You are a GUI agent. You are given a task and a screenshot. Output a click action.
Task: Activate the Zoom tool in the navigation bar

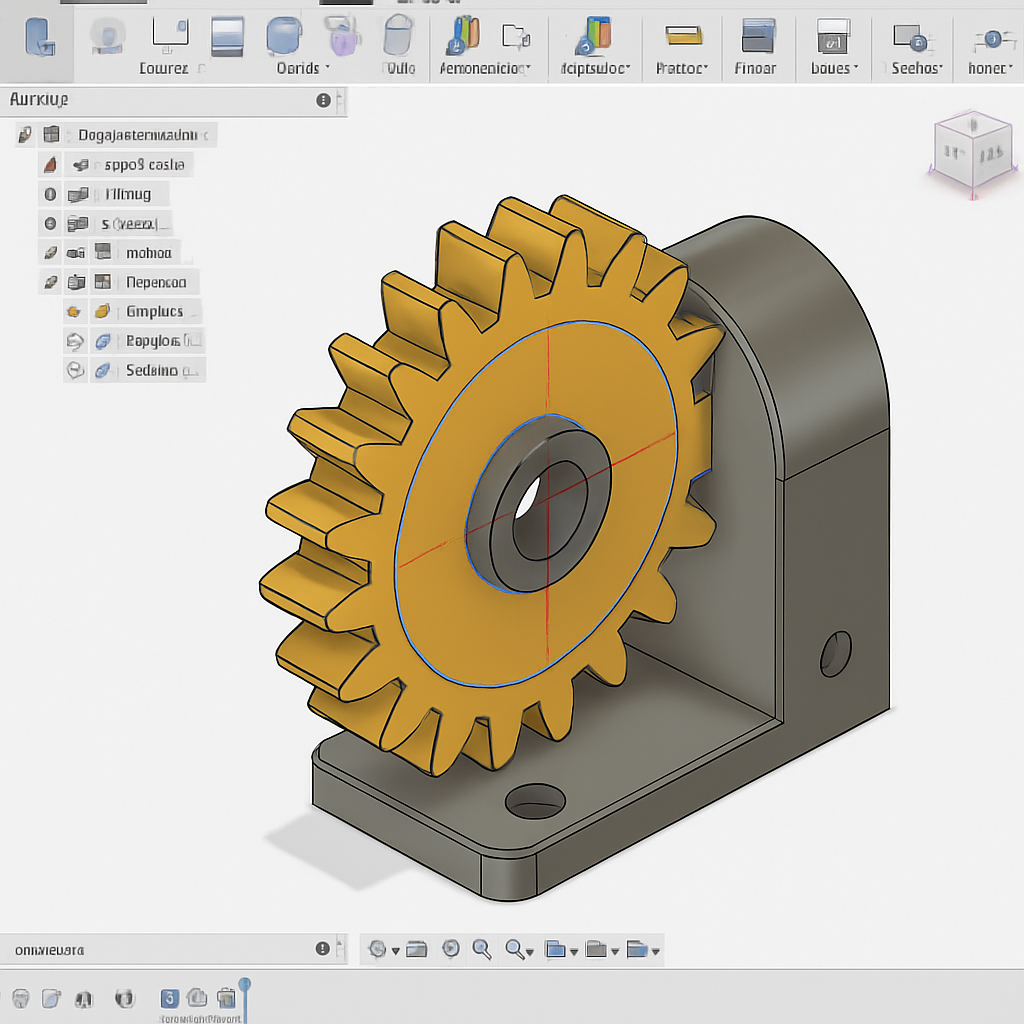(483, 948)
